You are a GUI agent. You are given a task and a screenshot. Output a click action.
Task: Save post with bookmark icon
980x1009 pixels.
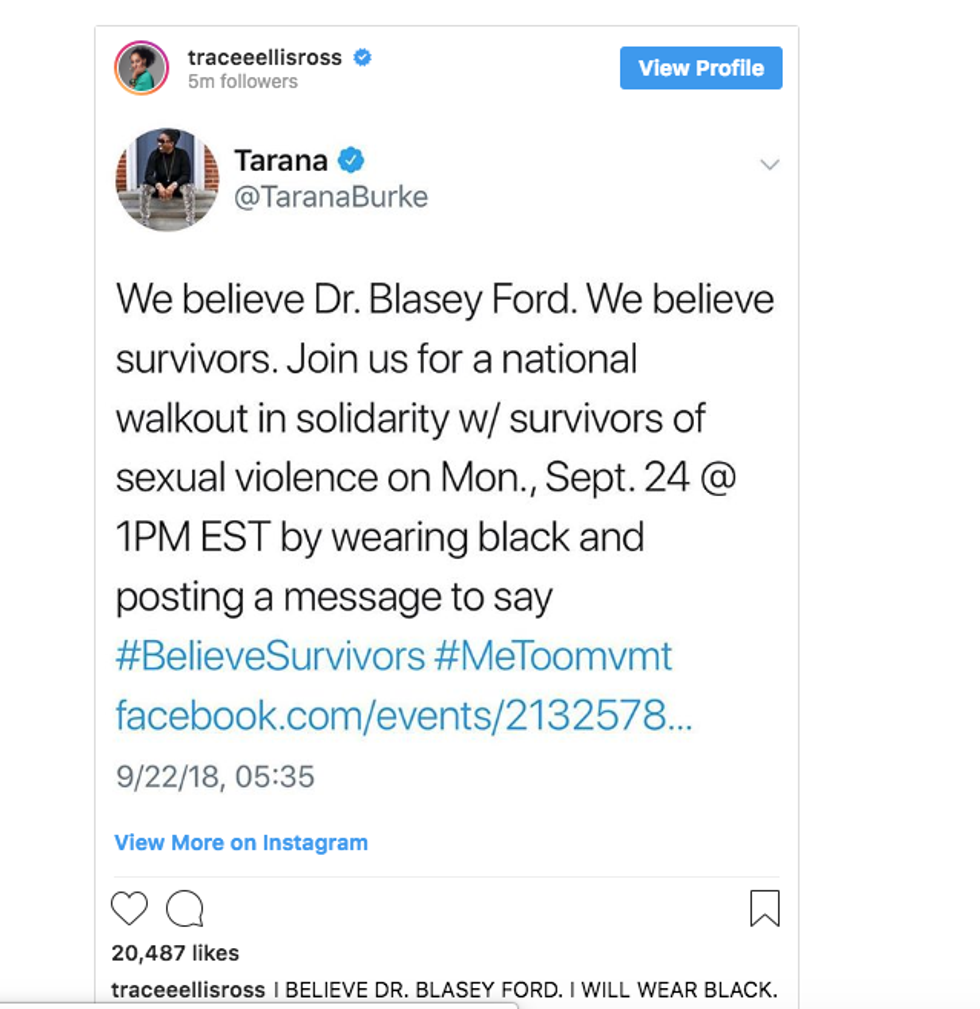coord(764,908)
